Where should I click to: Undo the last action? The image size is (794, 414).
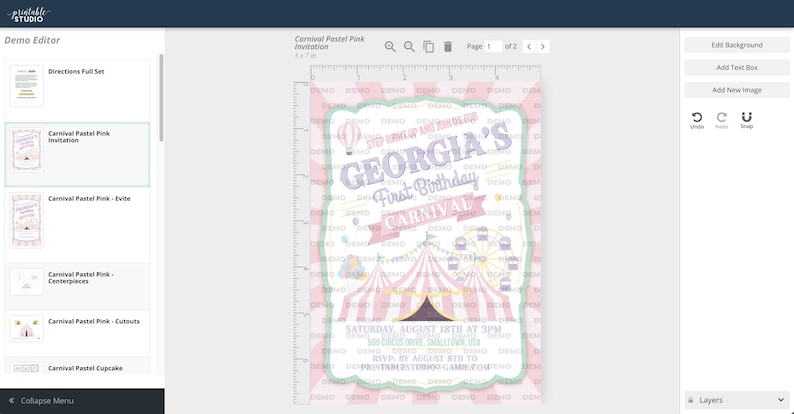tap(697, 120)
